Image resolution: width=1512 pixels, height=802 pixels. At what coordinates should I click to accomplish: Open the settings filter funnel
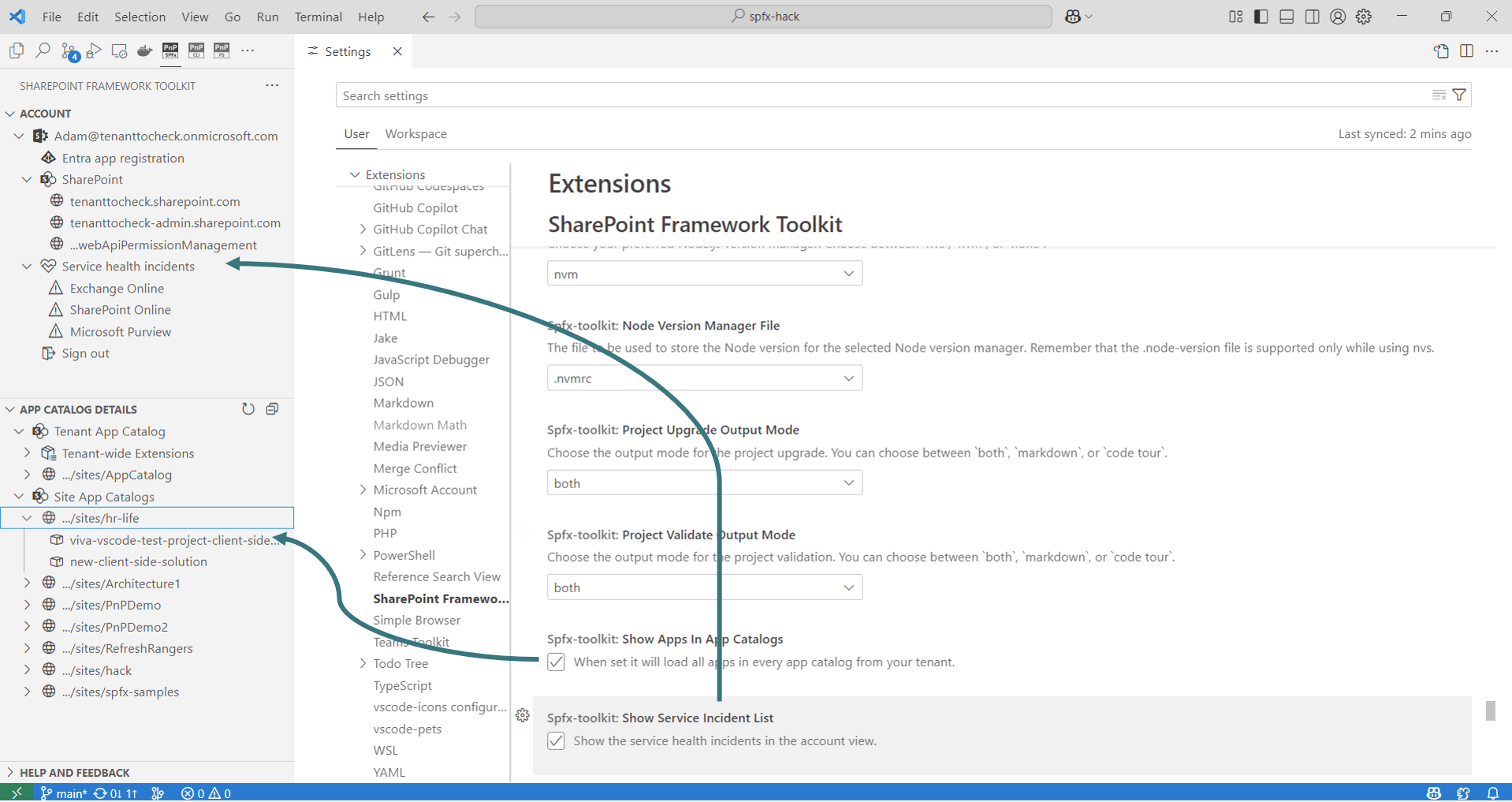pos(1459,95)
